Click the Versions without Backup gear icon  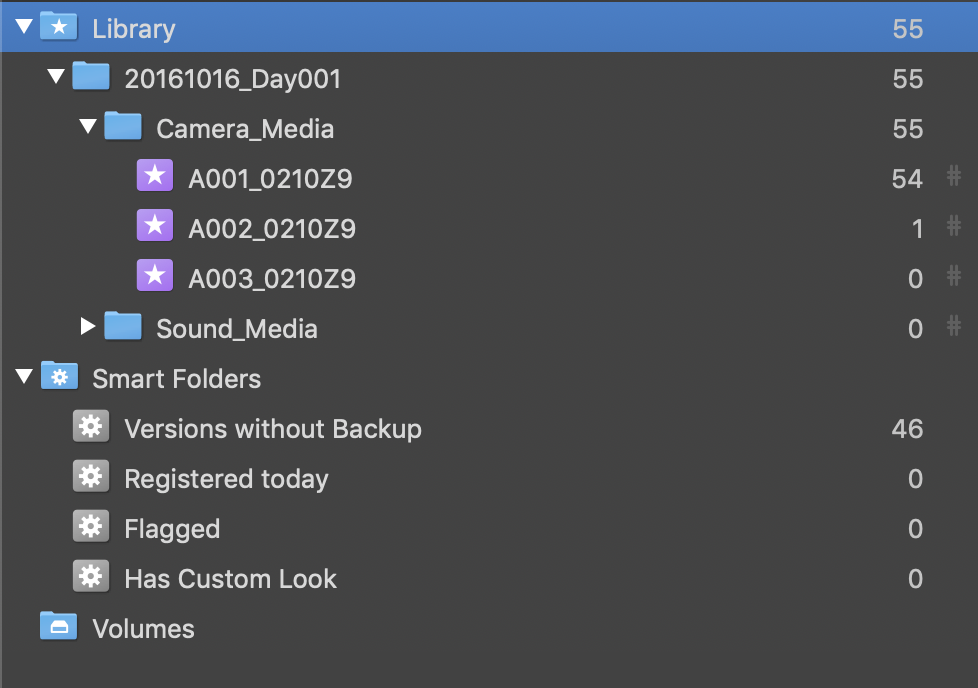[x=91, y=427]
